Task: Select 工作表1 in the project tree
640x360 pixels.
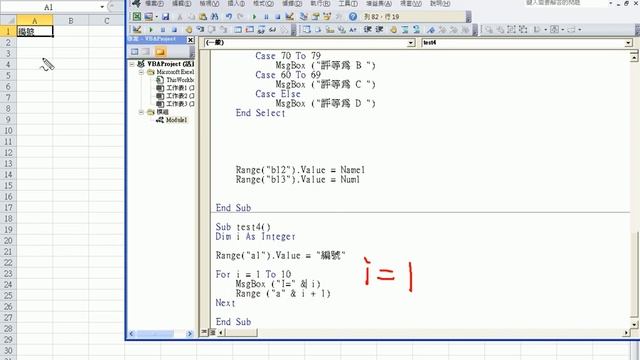Action: pos(180,88)
